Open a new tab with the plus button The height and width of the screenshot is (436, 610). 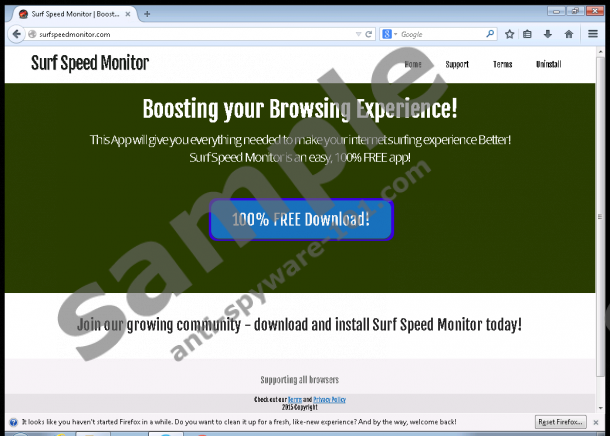[x=148, y=14]
